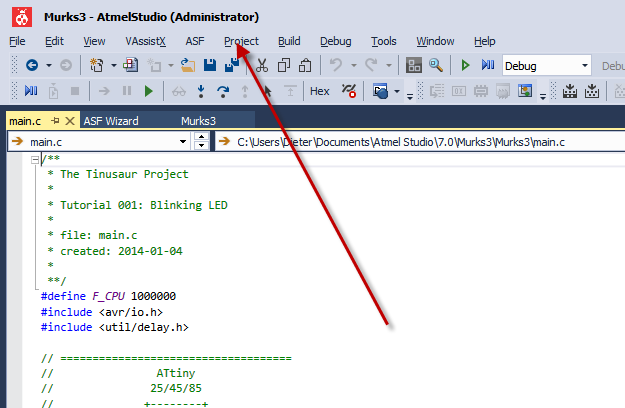625x408 pixels.
Task: Click the '#define F_CPU 1000000' line
Action: pos(108,296)
